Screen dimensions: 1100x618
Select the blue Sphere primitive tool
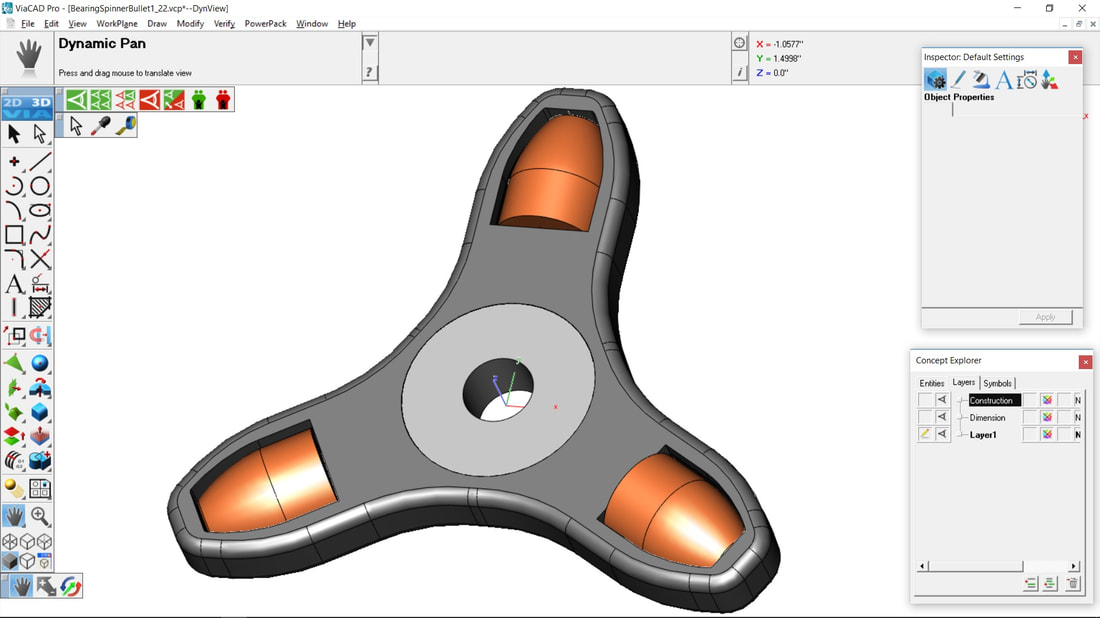click(40, 363)
